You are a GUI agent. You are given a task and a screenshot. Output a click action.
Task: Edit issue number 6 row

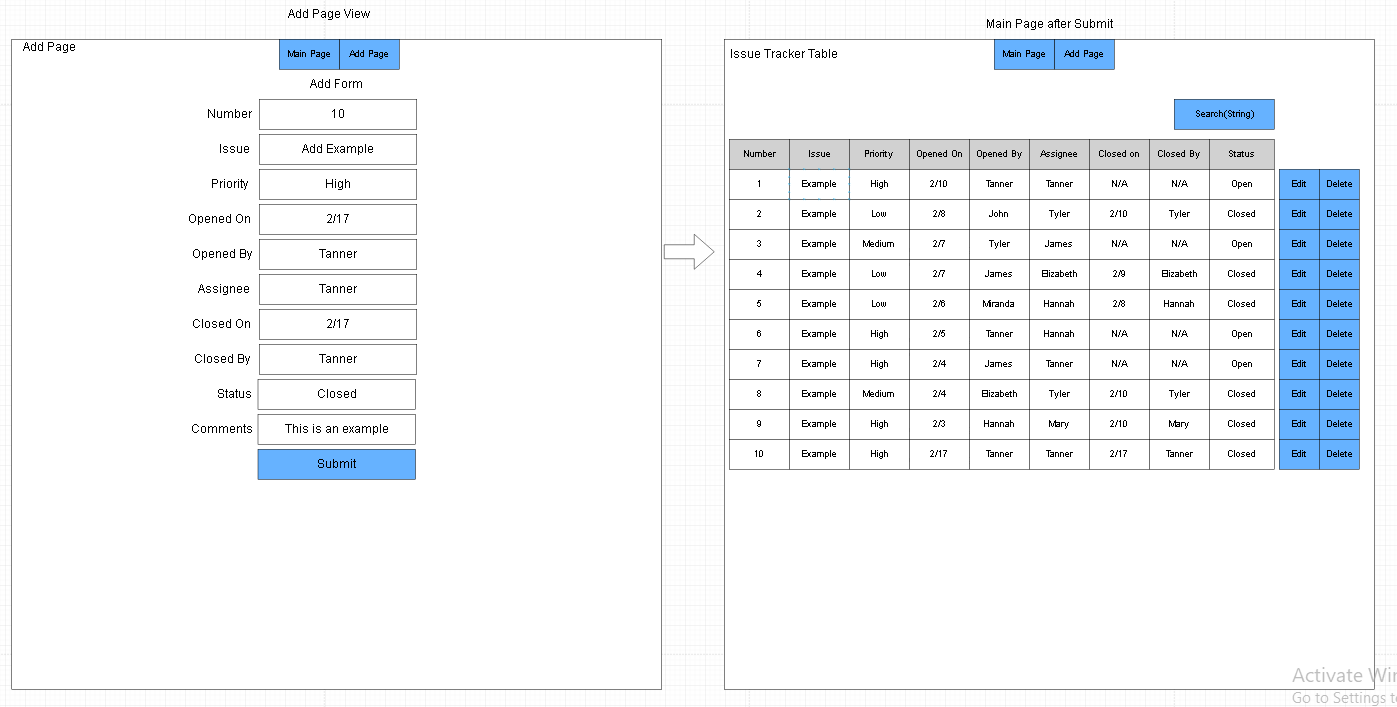[x=1299, y=334]
